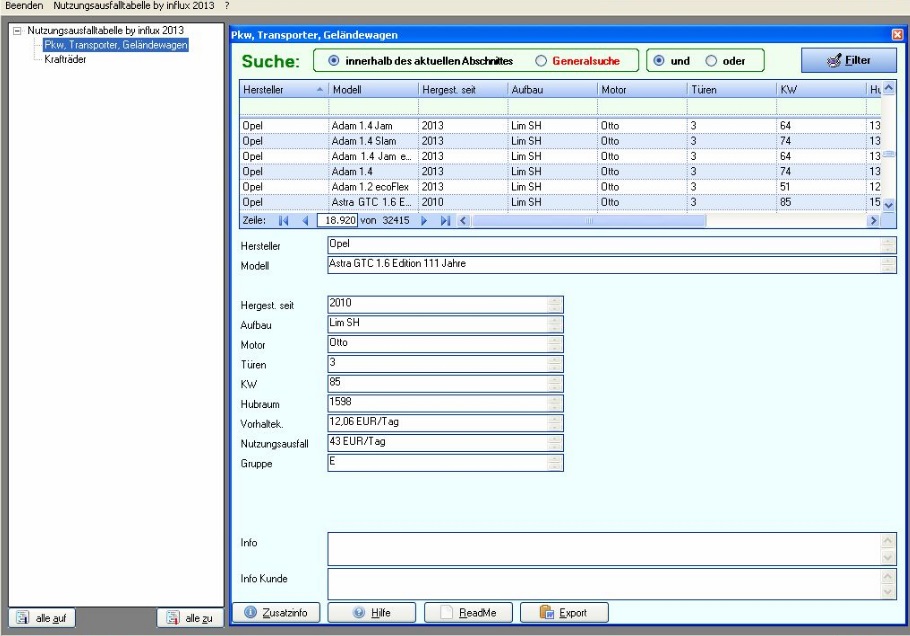Select the 'Adam 1.4 Jam' table row
910x636 pixels.
point(560,126)
